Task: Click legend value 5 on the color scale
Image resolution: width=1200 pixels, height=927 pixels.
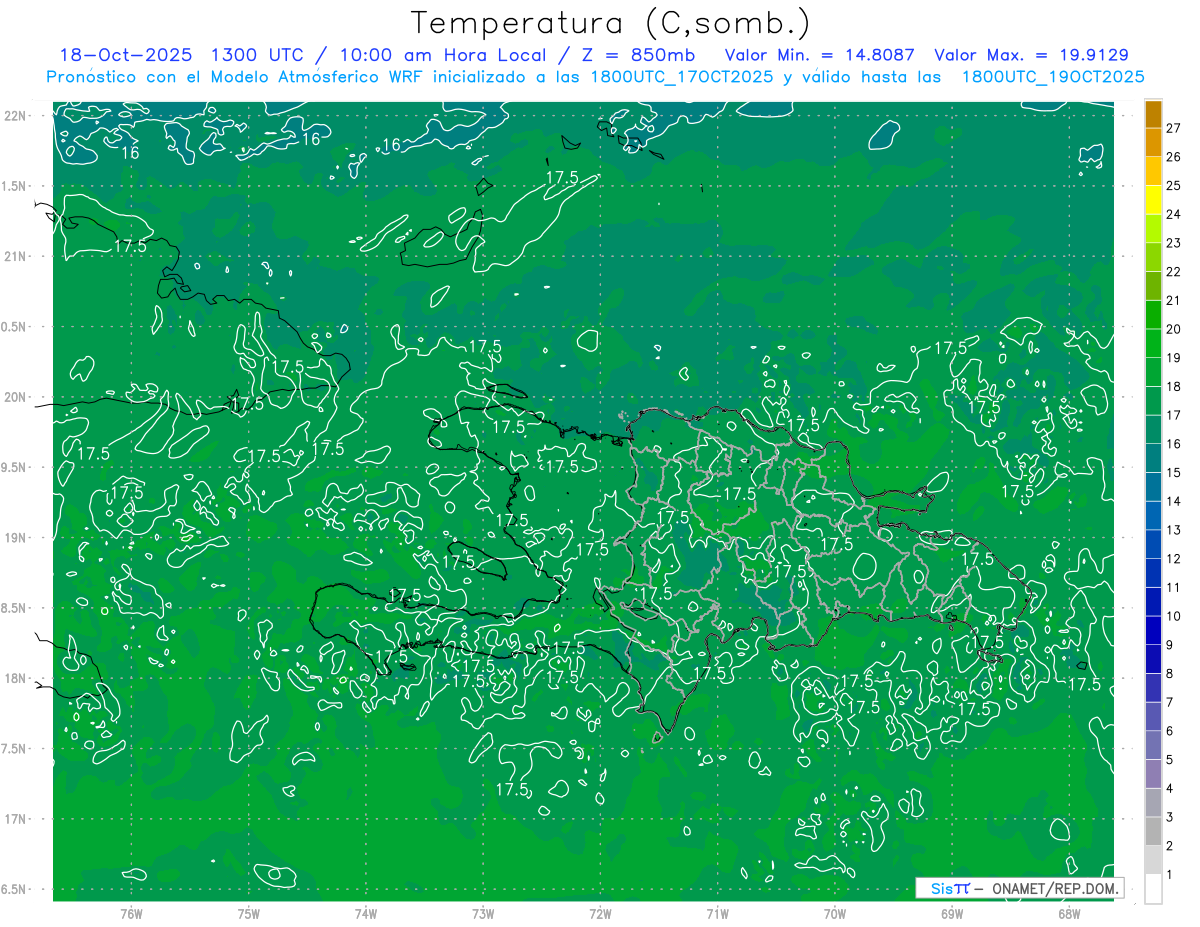Action: click(x=1170, y=760)
